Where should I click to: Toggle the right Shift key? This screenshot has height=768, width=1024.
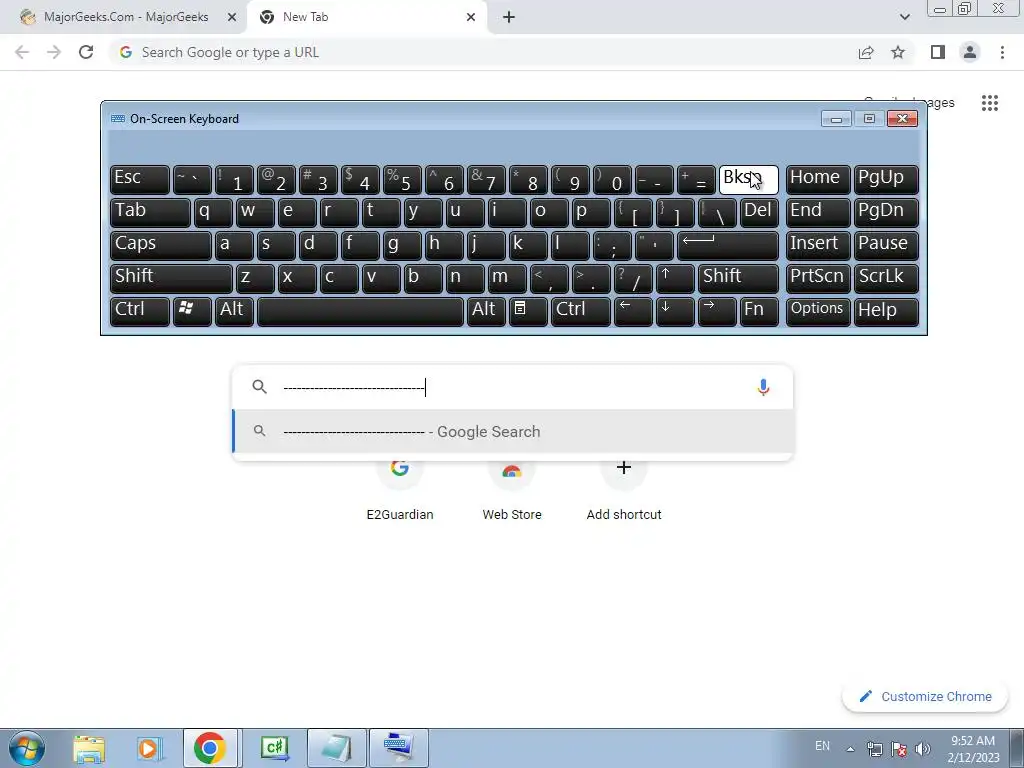(x=738, y=278)
